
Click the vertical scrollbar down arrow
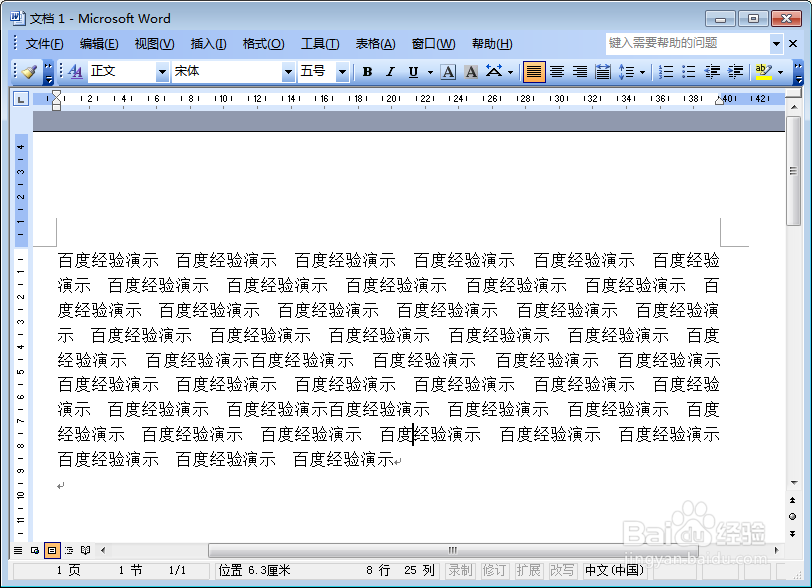point(793,483)
